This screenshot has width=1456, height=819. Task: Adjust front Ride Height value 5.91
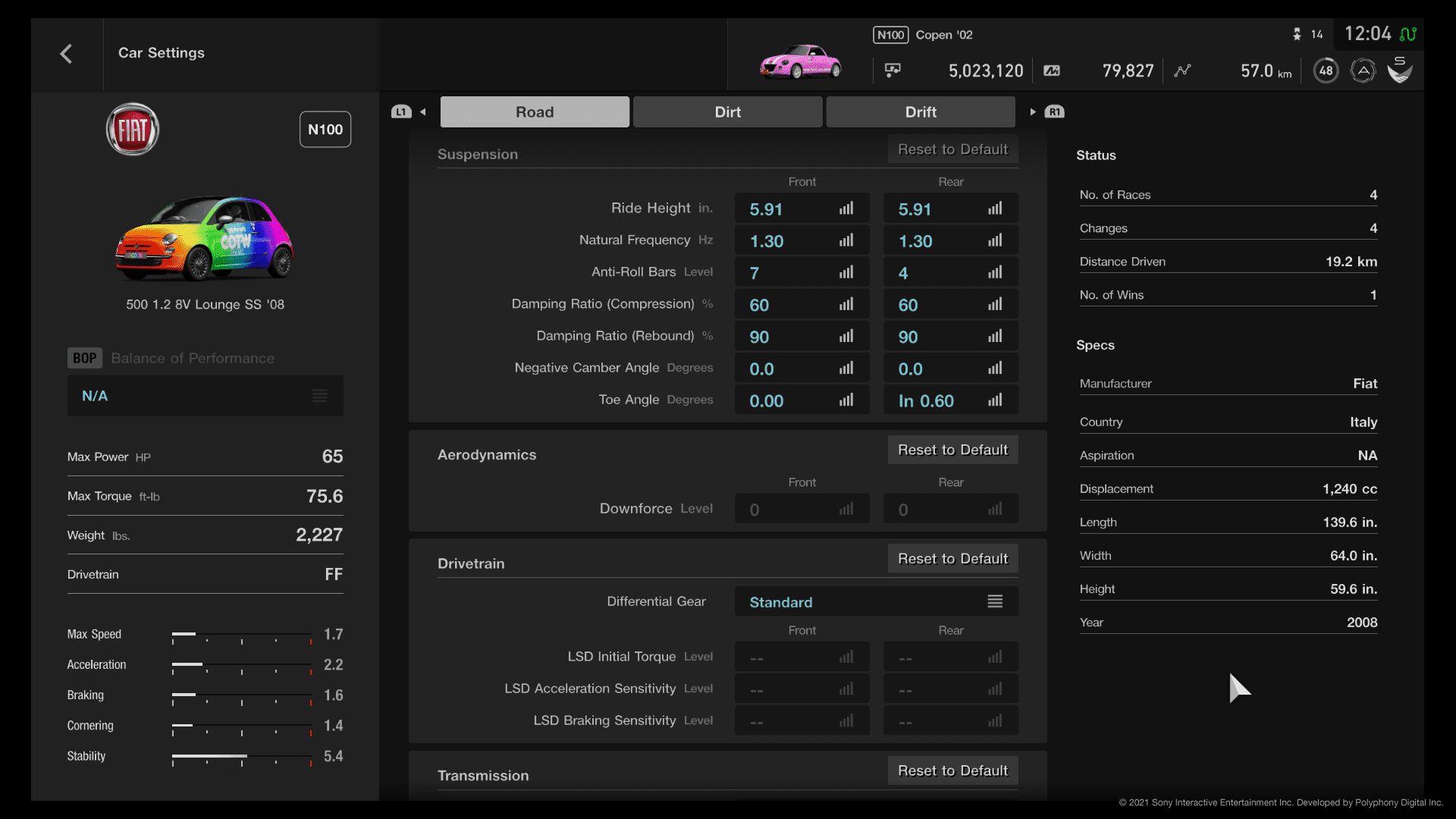pyautogui.click(x=802, y=209)
